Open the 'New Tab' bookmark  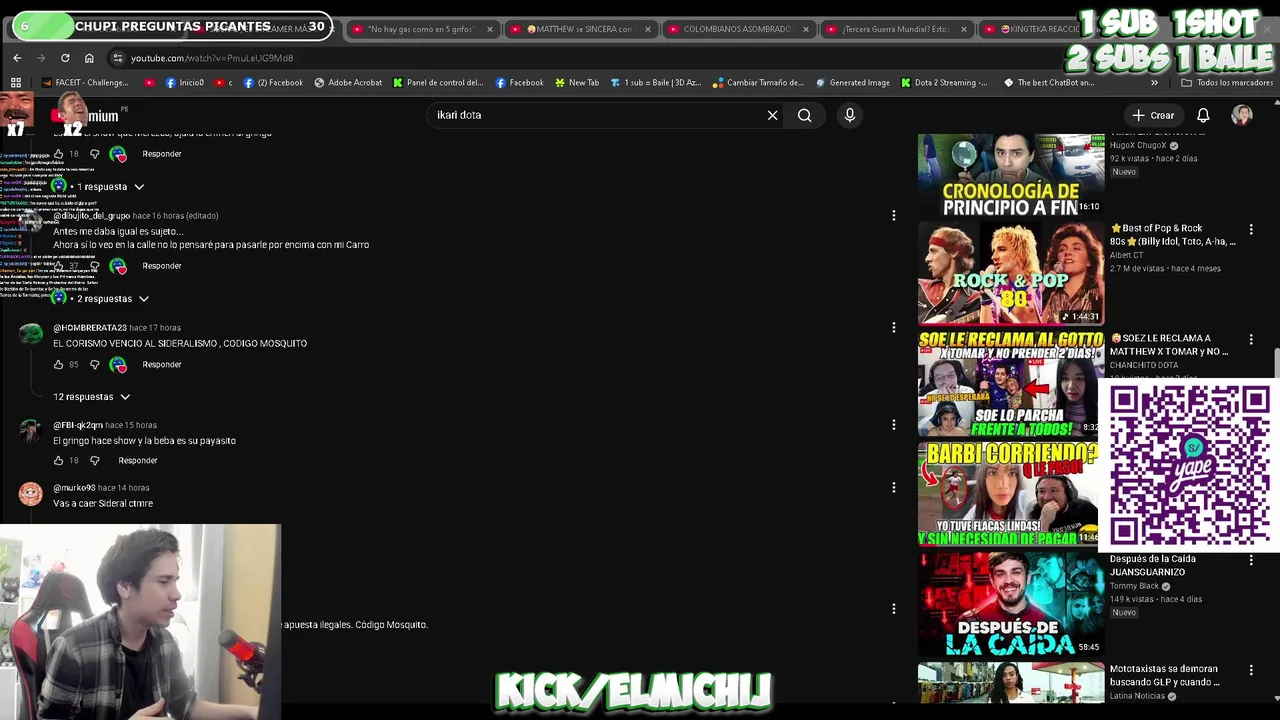point(576,83)
